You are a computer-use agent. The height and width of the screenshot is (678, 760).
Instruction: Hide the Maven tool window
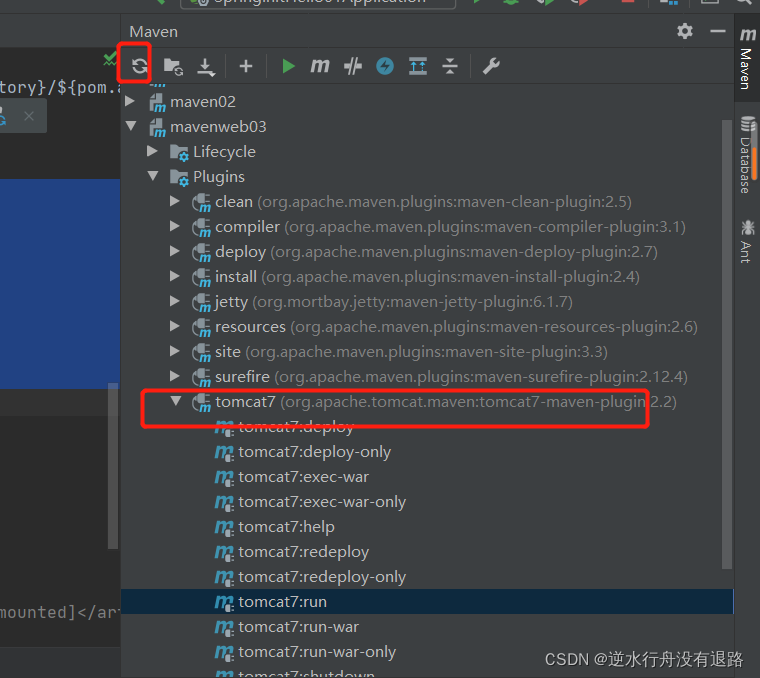717,32
